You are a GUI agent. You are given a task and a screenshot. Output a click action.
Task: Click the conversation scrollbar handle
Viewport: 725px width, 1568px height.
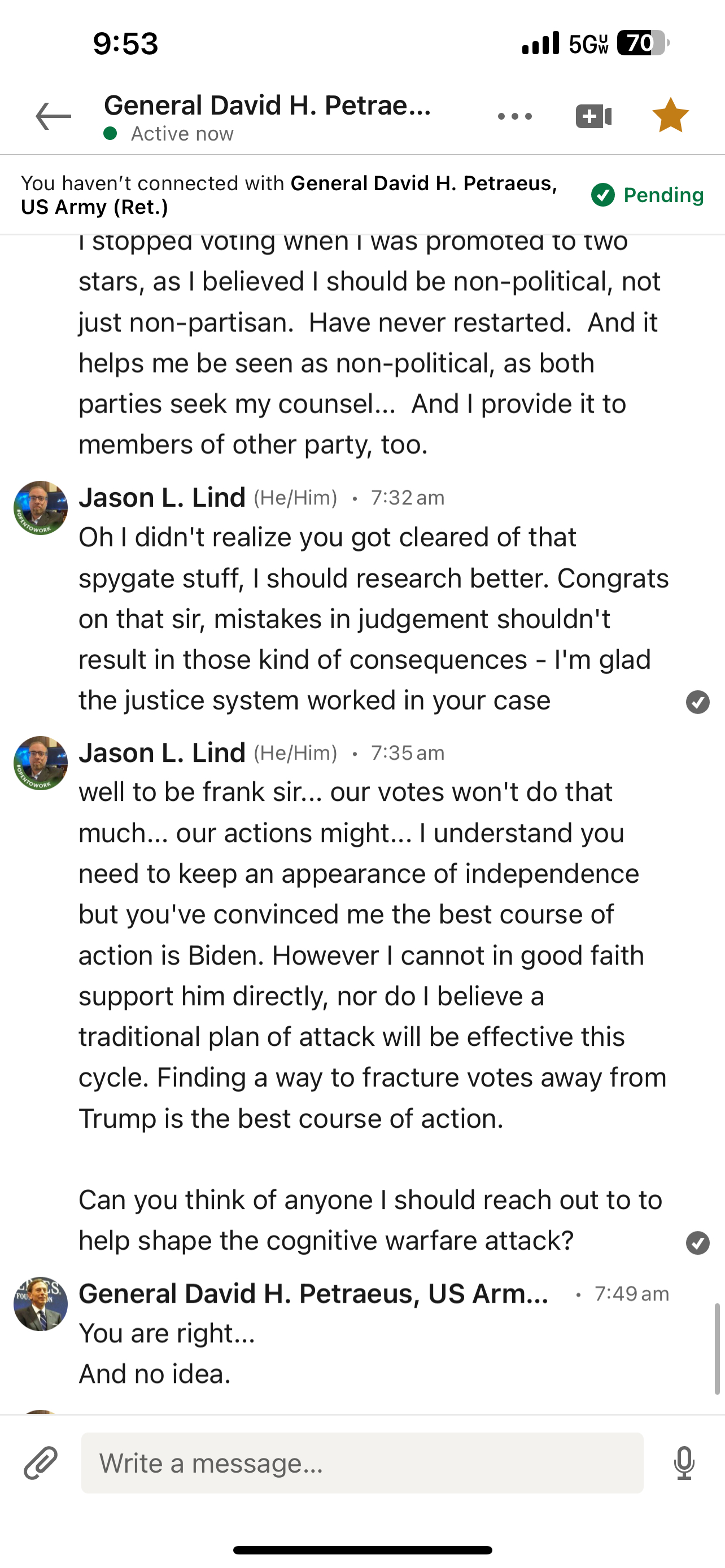point(717,1348)
